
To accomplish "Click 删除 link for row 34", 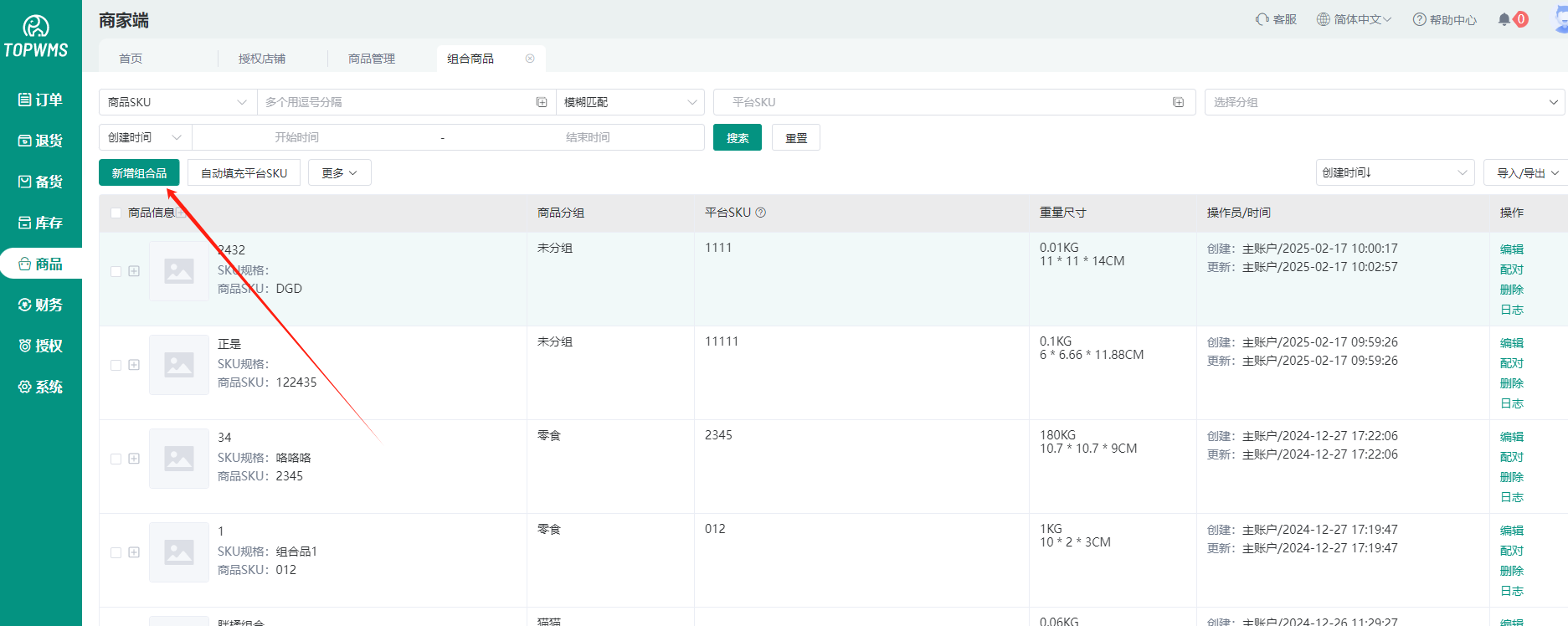I will pos(1512,477).
